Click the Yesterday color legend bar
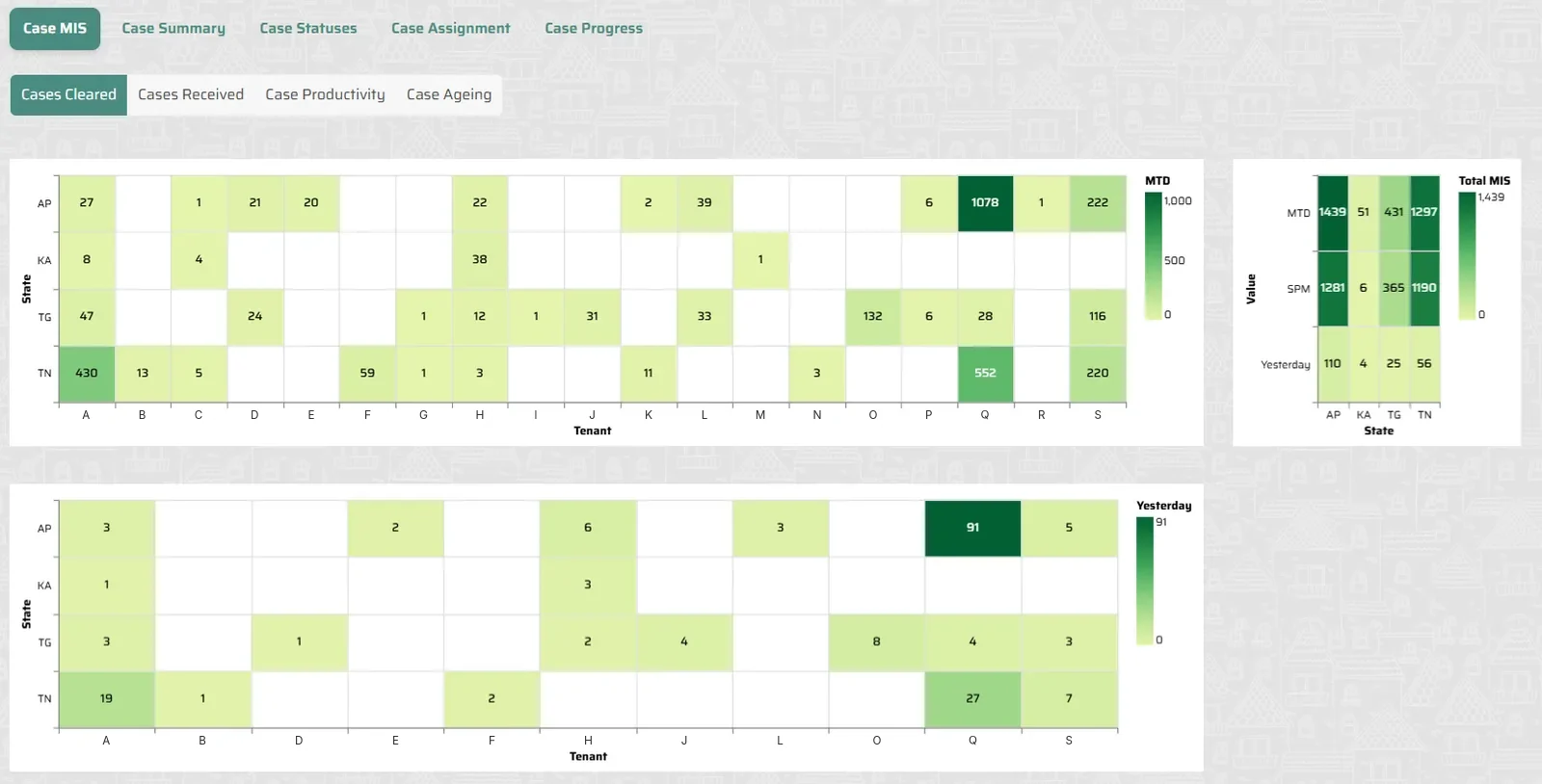This screenshot has width=1542, height=784. click(1145, 581)
